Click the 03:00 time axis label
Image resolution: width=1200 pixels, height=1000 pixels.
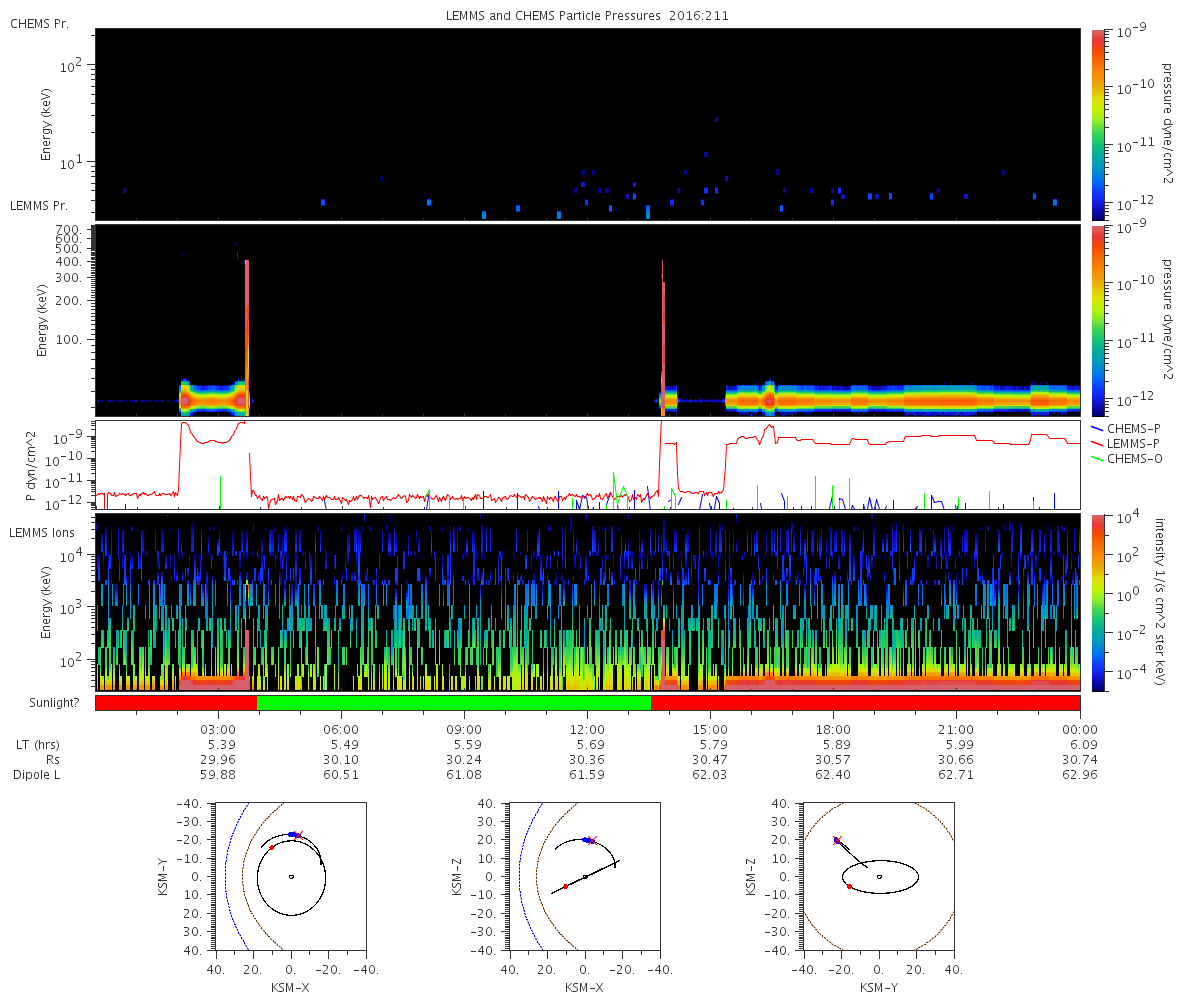click(x=218, y=730)
